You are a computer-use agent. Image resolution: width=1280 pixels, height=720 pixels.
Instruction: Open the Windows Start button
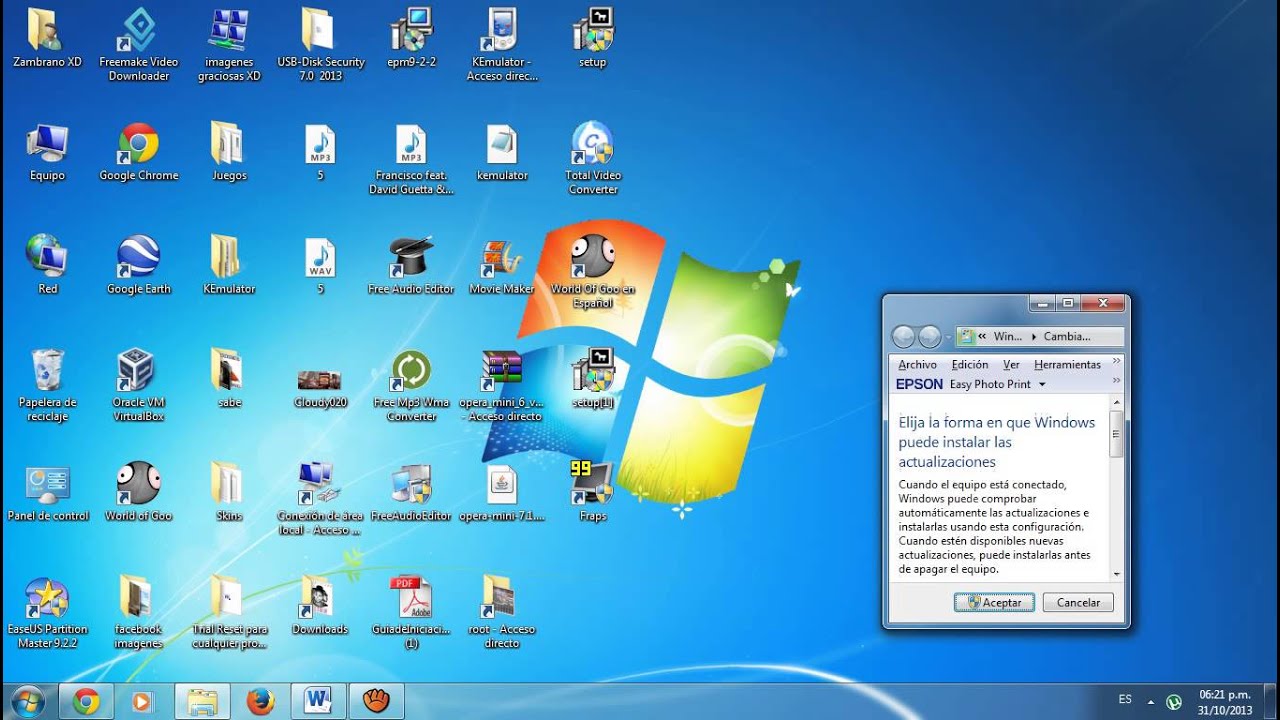coord(28,701)
